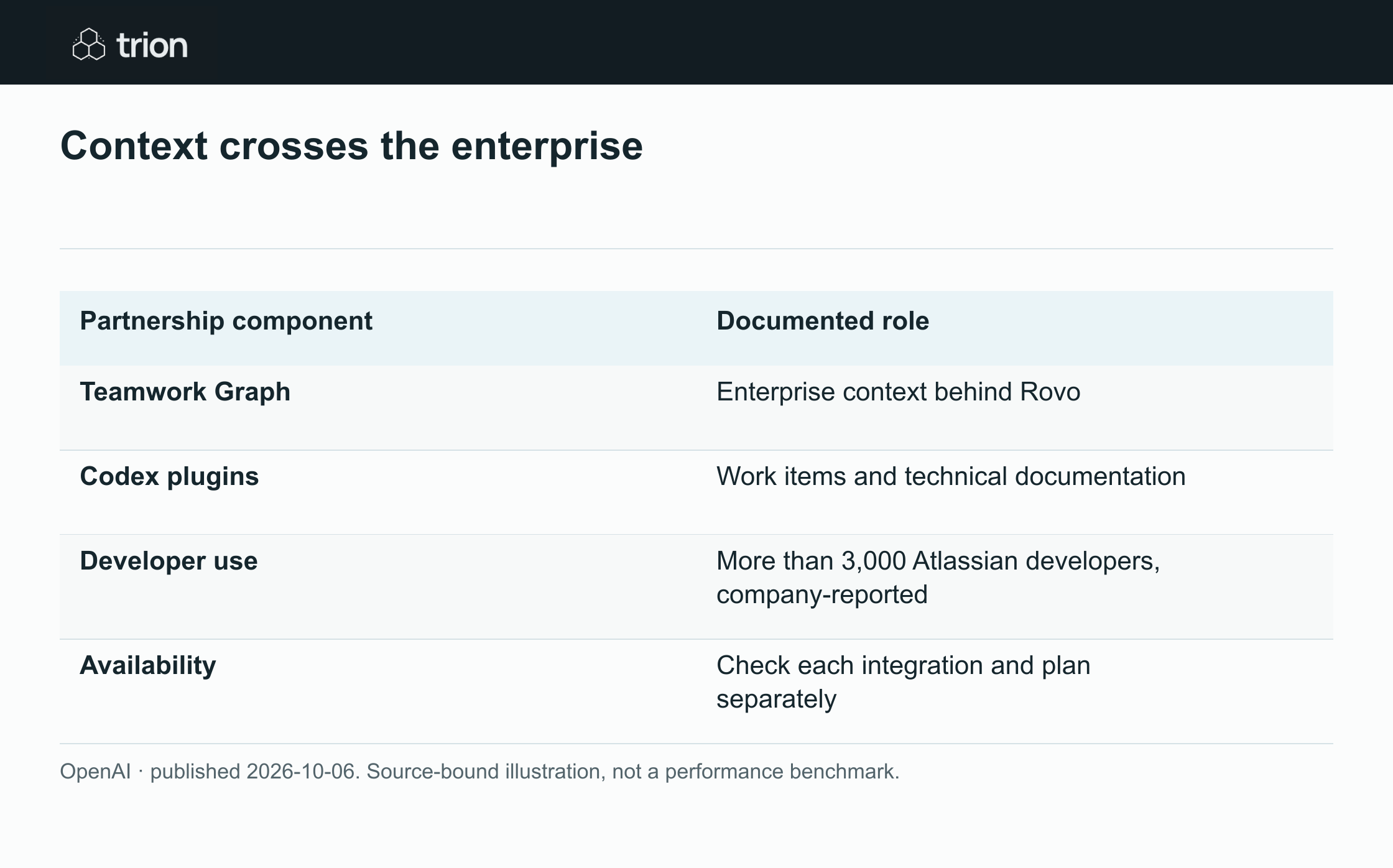This screenshot has width=1393, height=868.
Task: Select the Teamwork Graph row label
Action: [x=185, y=392]
